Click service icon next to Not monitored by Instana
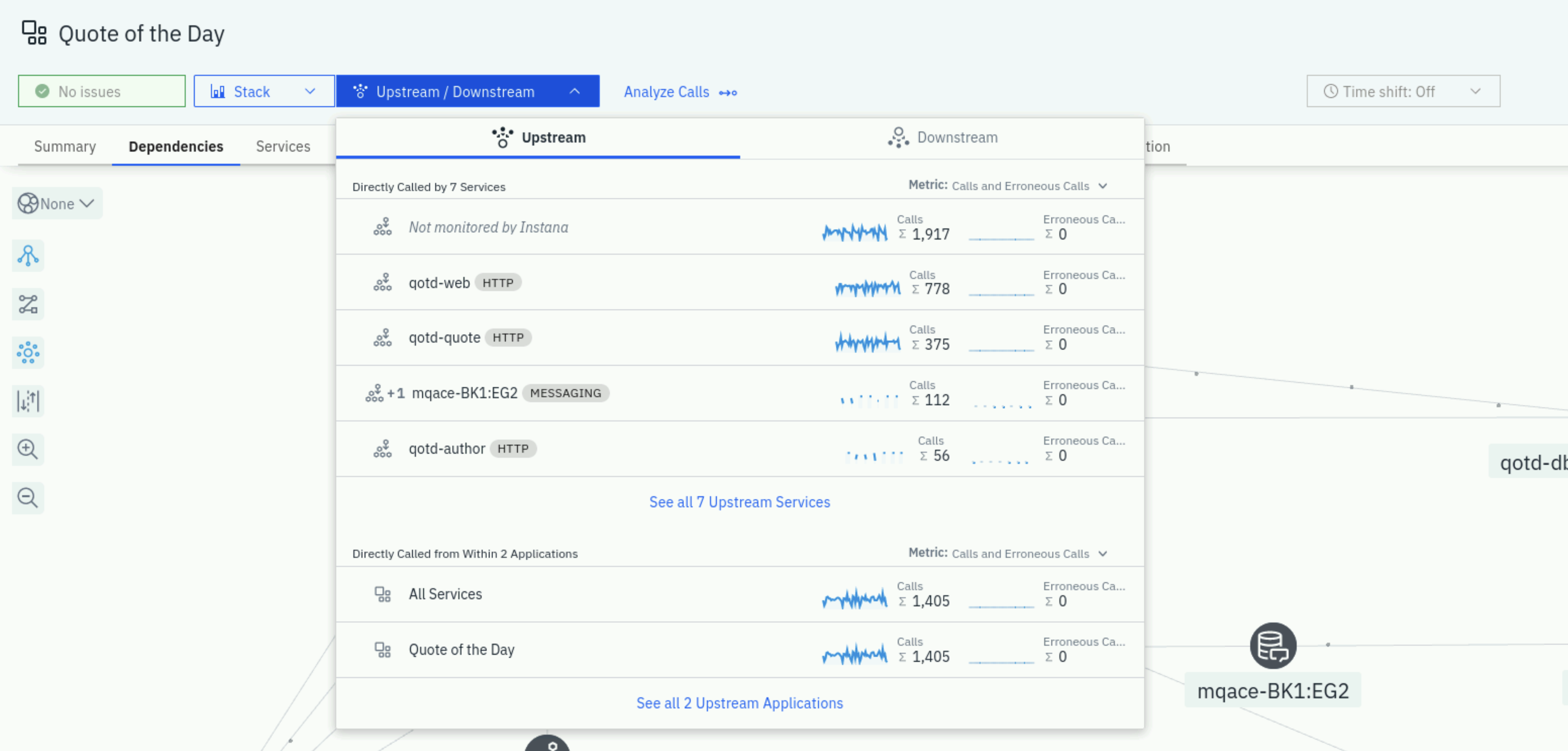Image resolution: width=1568 pixels, height=751 pixels. pos(382,227)
